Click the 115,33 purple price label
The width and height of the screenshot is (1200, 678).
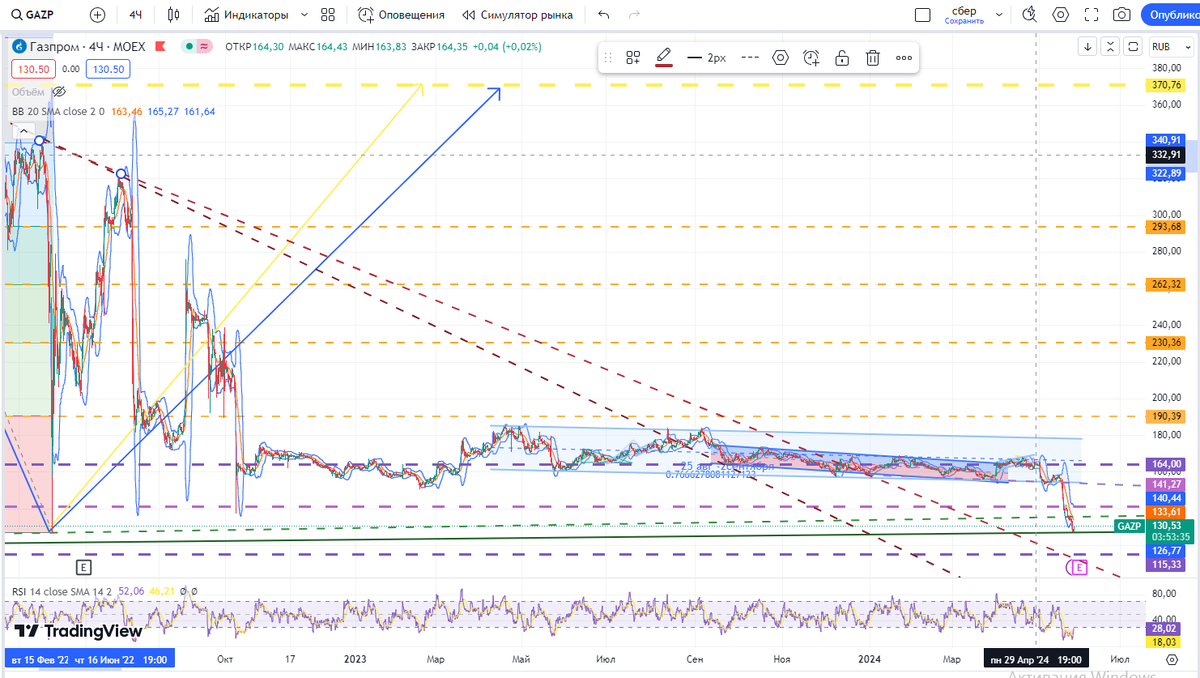(x=1168, y=565)
